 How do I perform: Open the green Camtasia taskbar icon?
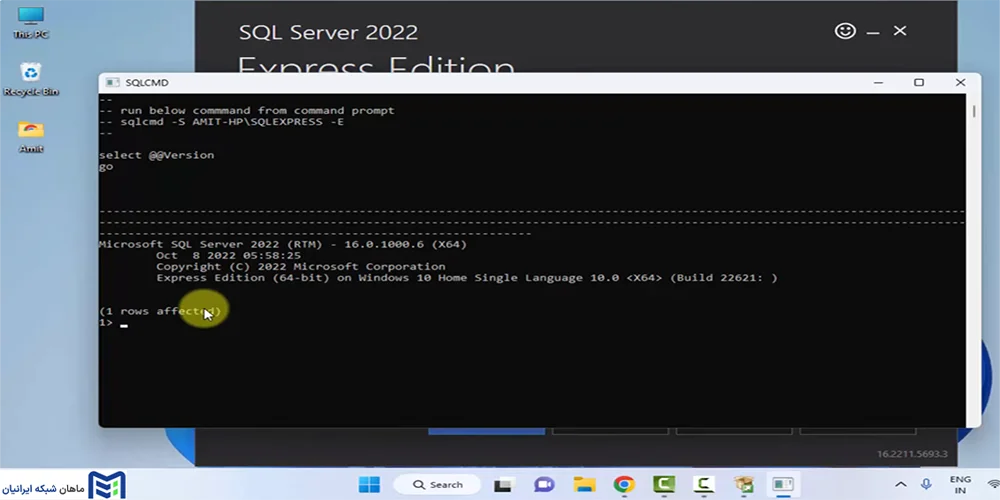pyautogui.click(x=664, y=485)
